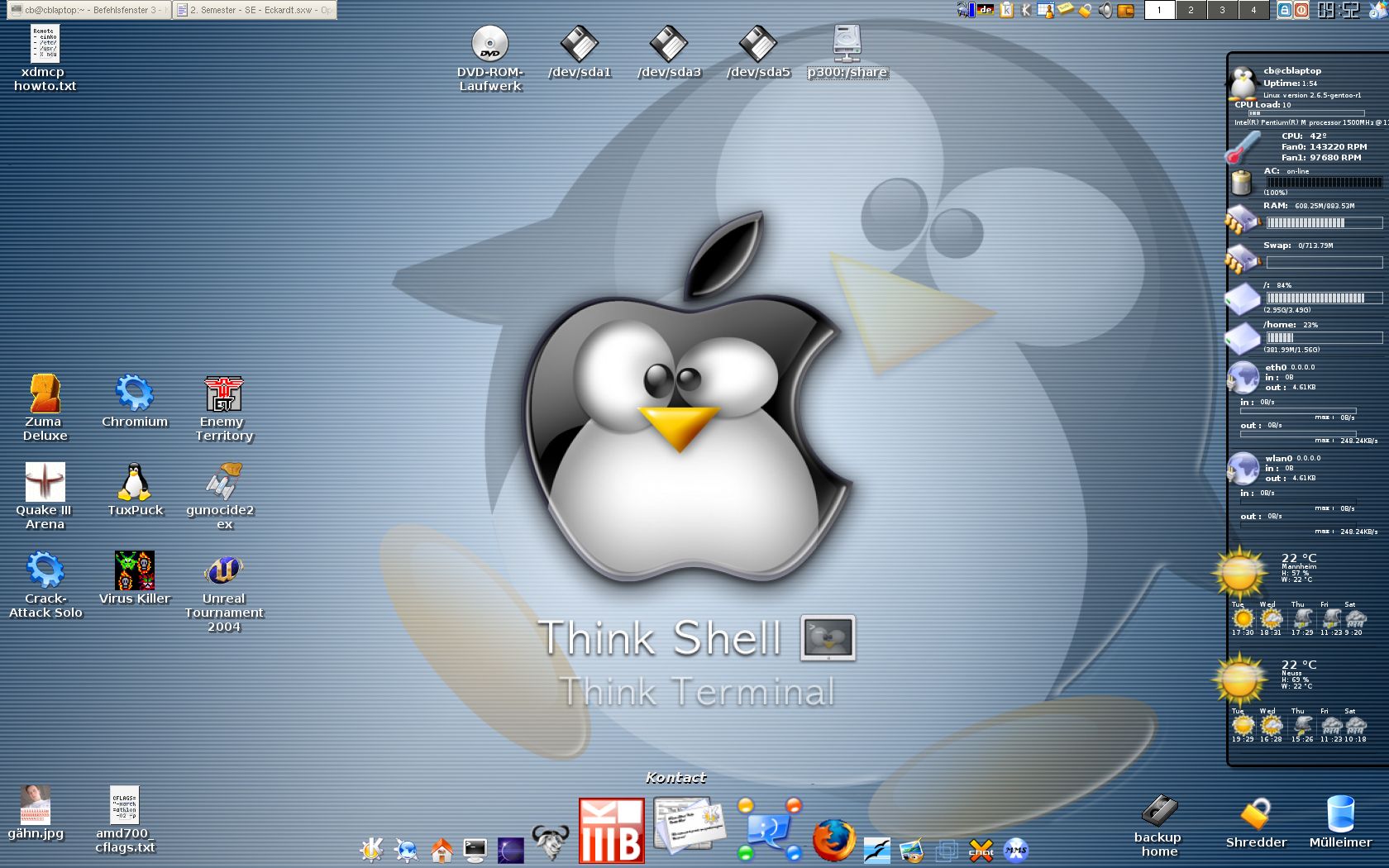This screenshot has height=868, width=1389.
Task: Switch to Befehlsfenster 3 taskbar window
Action: (x=88, y=10)
